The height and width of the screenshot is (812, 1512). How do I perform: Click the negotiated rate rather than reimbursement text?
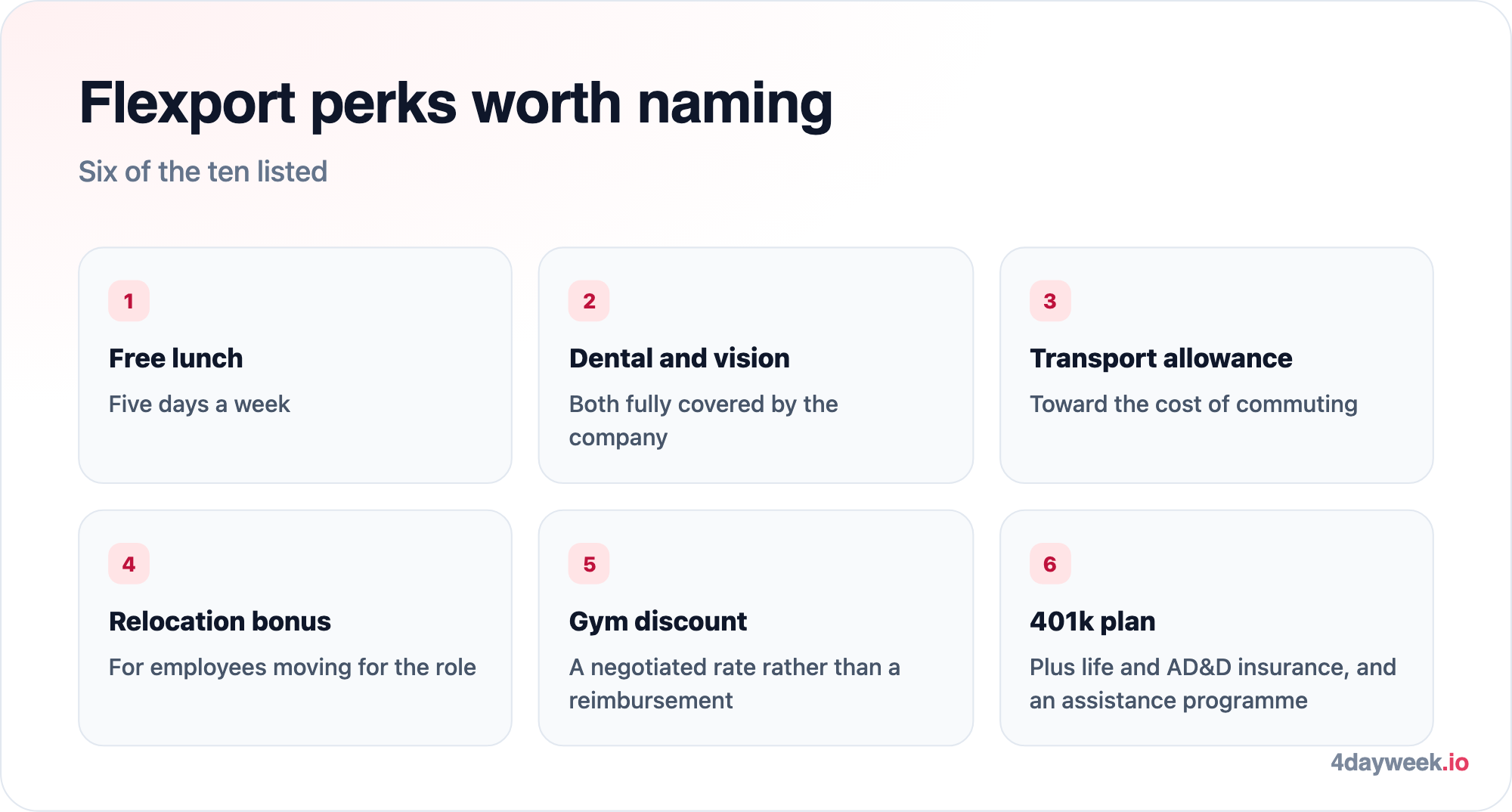point(735,683)
